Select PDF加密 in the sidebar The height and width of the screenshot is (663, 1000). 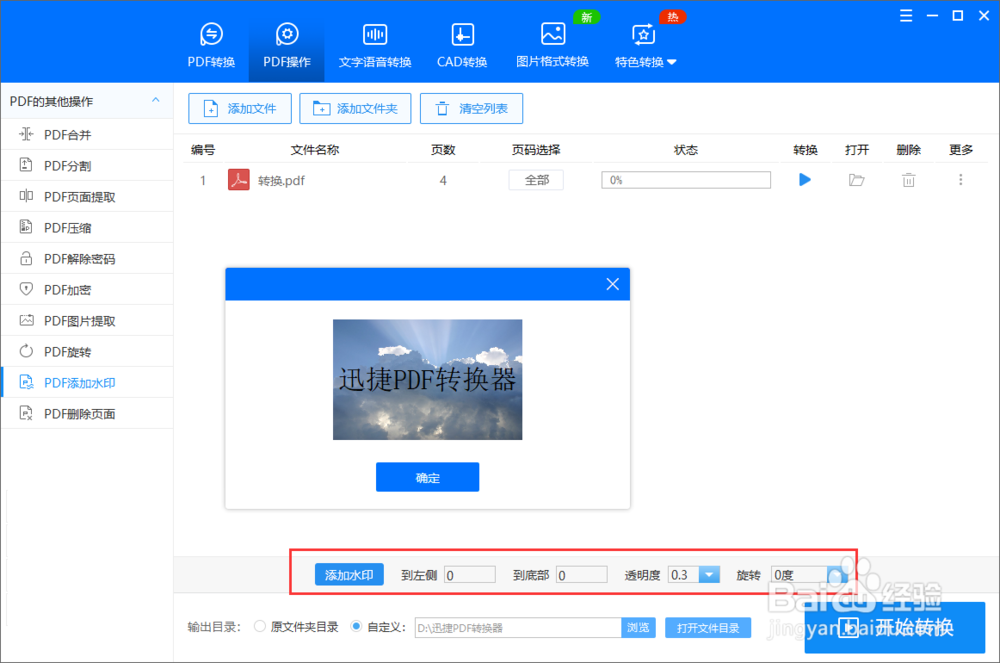[x=87, y=290]
